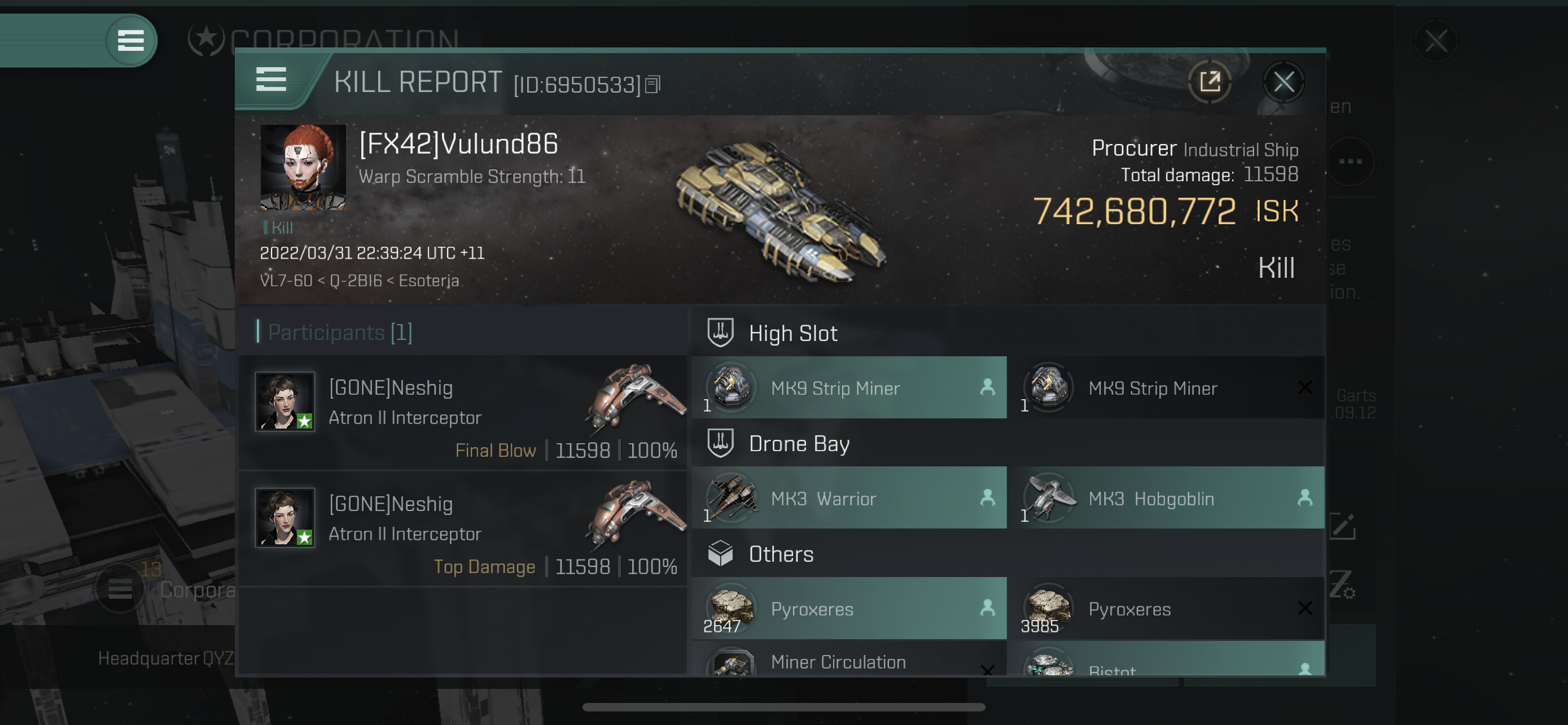Open Neshig Top Damage participant entry

pyautogui.click(x=463, y=529)
